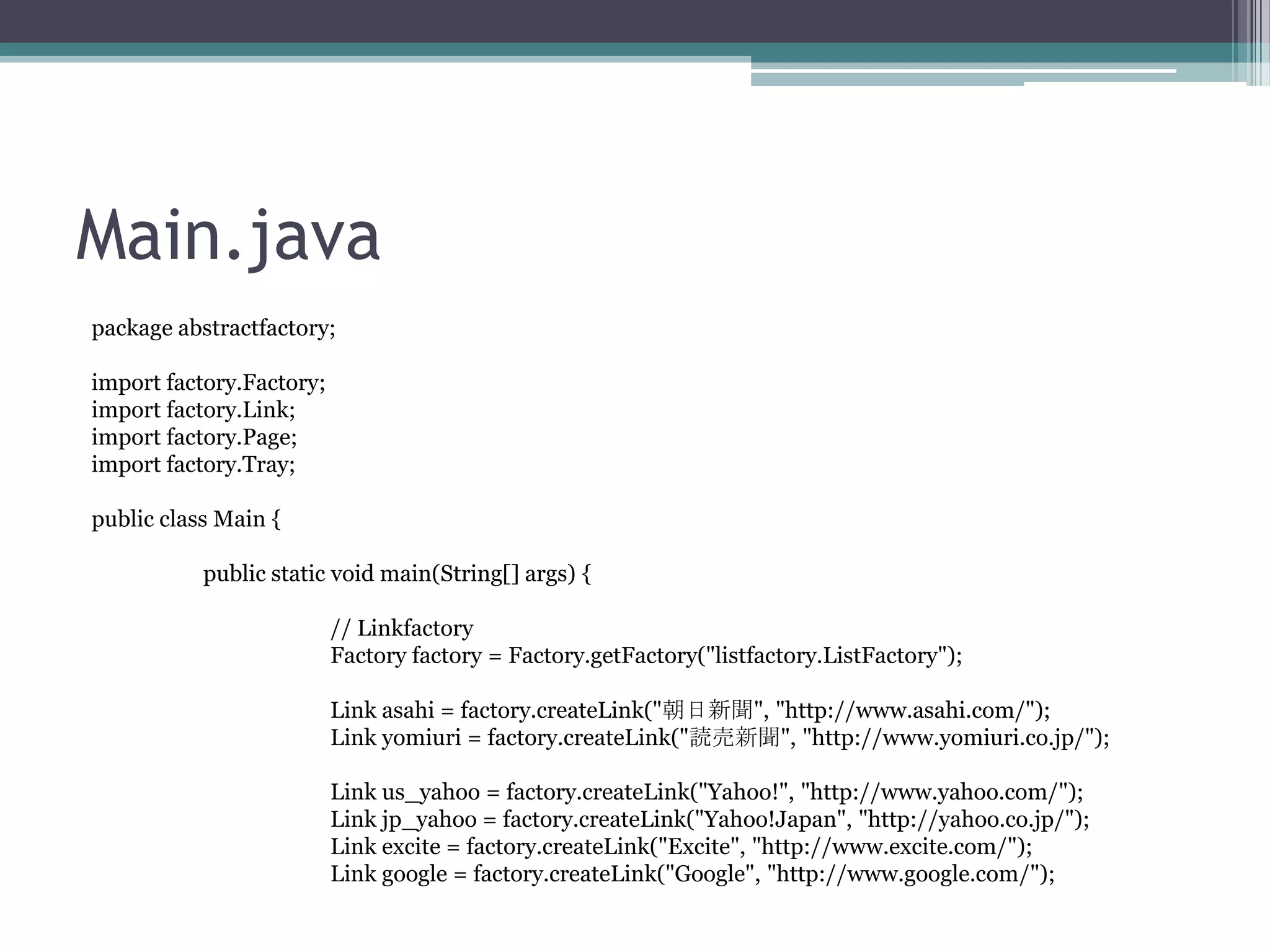Click the line "import factory.Link;"

tap(193, 410)
